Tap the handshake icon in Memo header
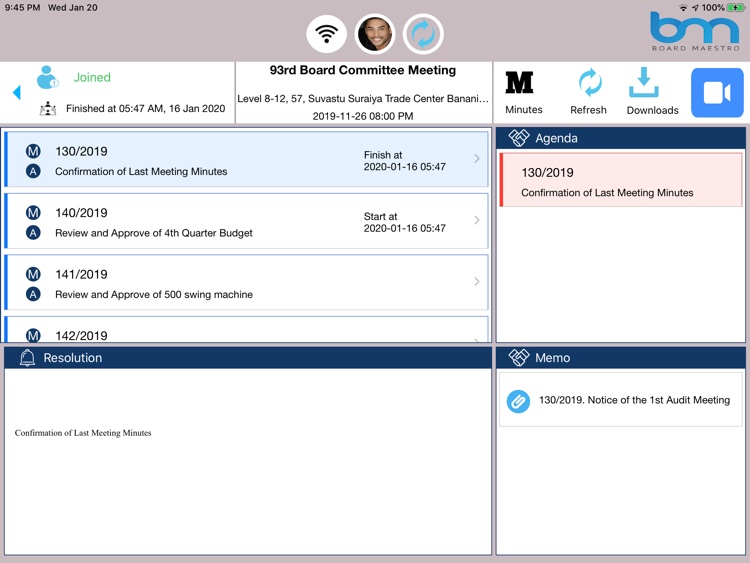Image resolution: width=750 pixels, height=563 pixels. coord(518,357)
